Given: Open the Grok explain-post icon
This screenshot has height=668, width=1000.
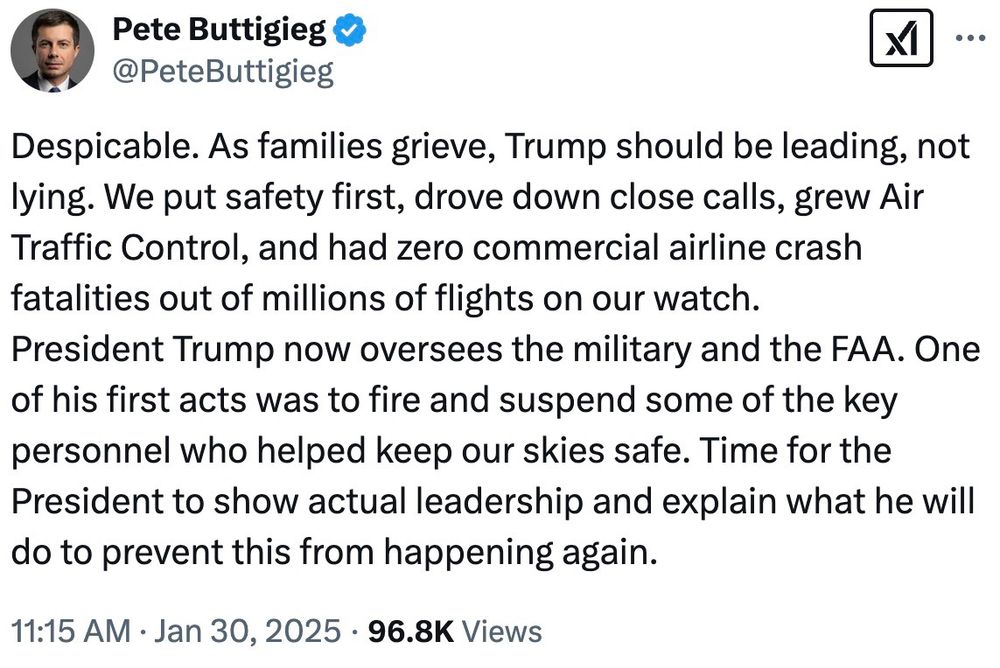Looking at the screenshot, I should tap(901, 38).
